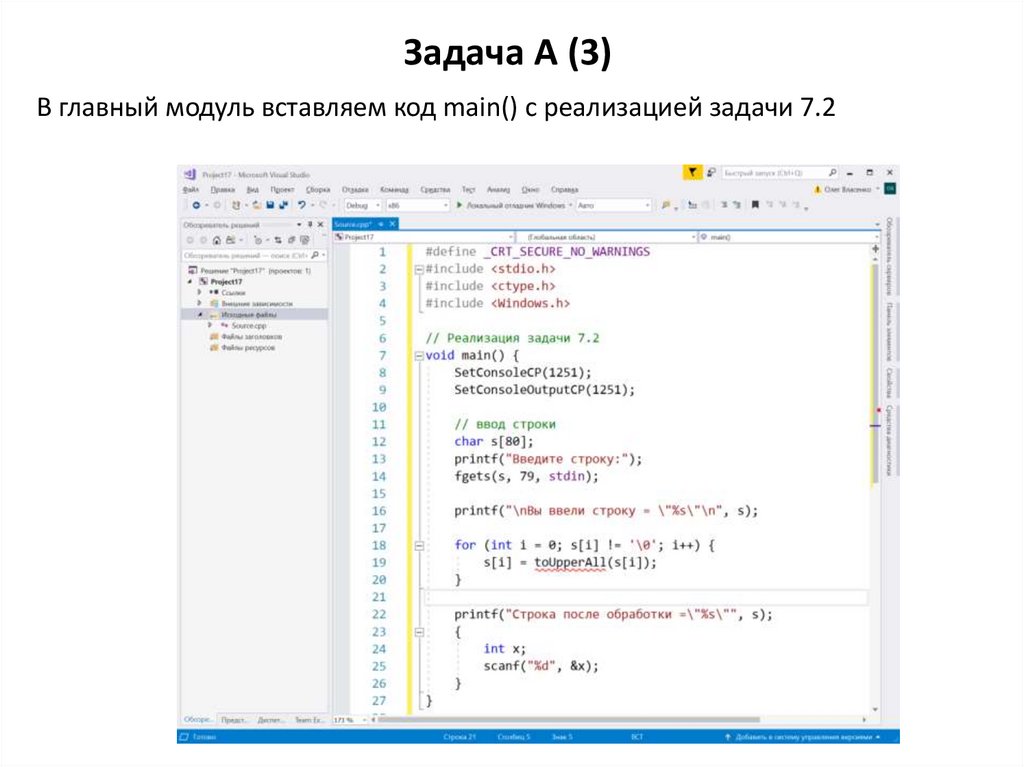Click the bookmark icon in the toolbar

[755, 205]
